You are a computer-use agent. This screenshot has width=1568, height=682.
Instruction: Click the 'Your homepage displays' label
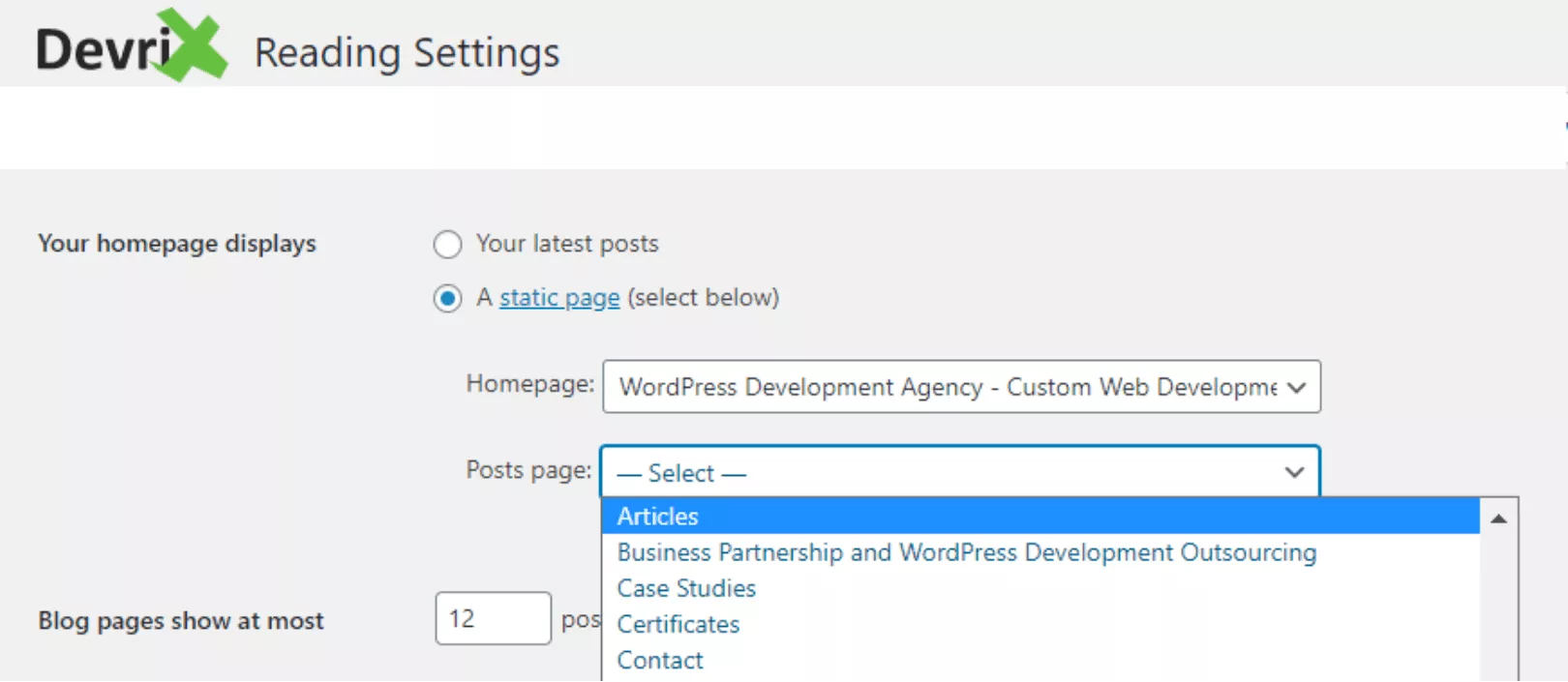click(x=177, y=244)
